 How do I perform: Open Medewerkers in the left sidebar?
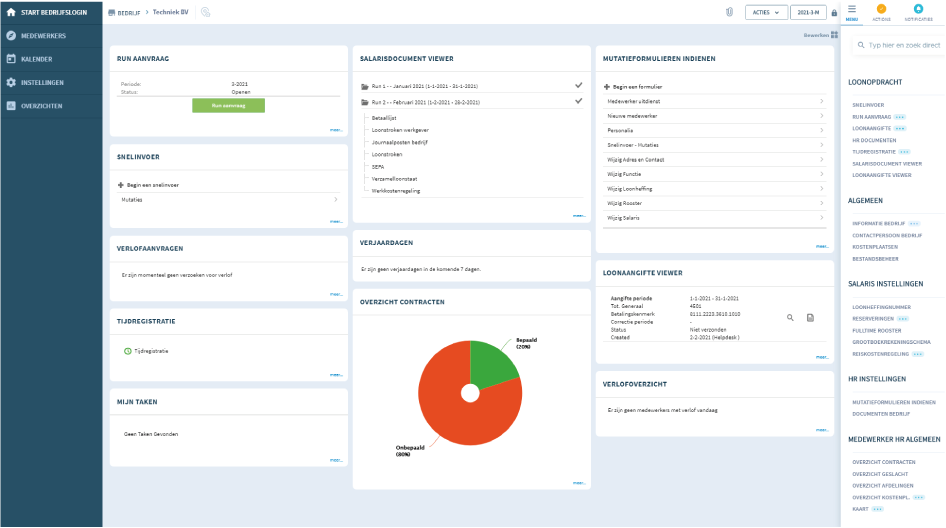pos(43,35)
